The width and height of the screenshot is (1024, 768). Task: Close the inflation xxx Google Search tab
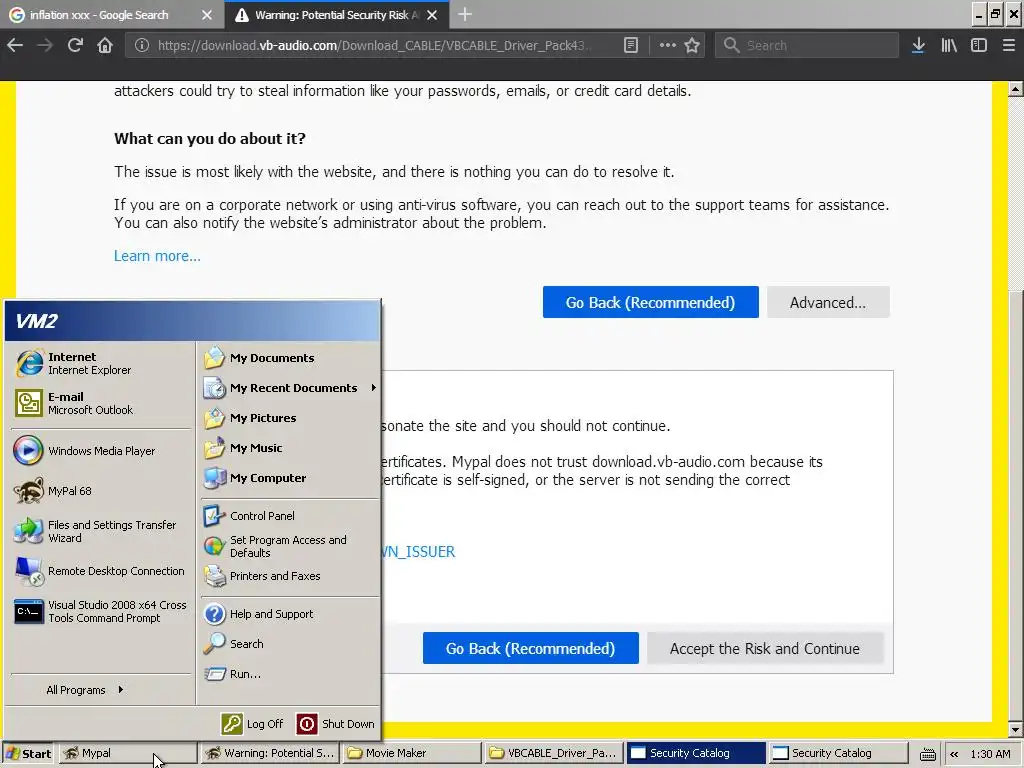click(207, 14)
